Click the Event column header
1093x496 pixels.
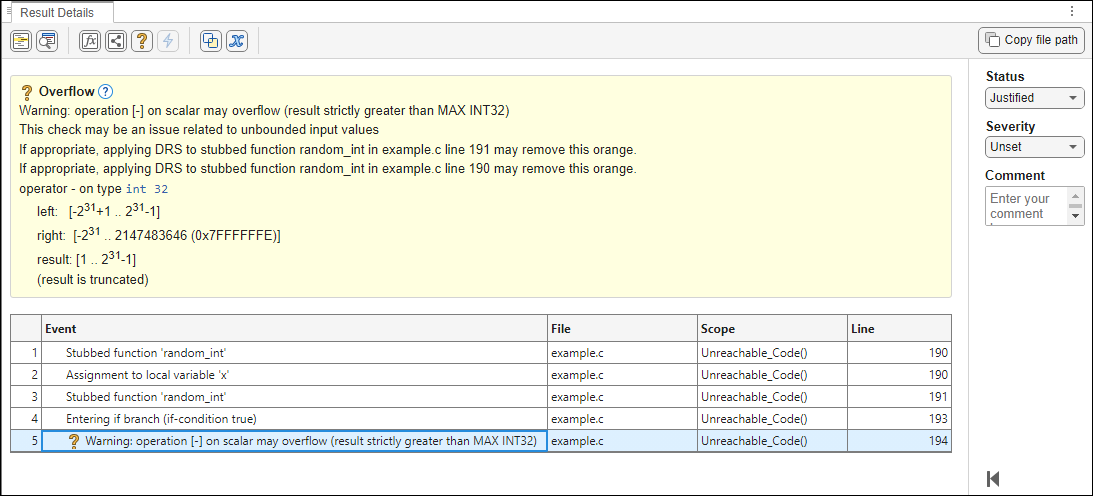pyautogui.click(x=294, y=328)
